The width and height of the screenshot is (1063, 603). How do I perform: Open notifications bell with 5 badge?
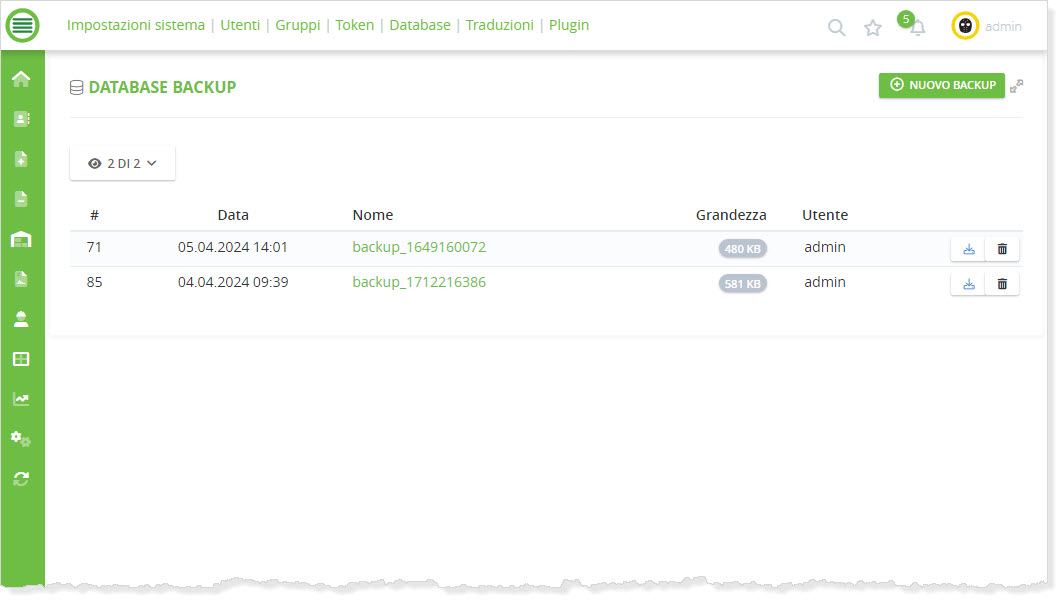coord(916,28)
